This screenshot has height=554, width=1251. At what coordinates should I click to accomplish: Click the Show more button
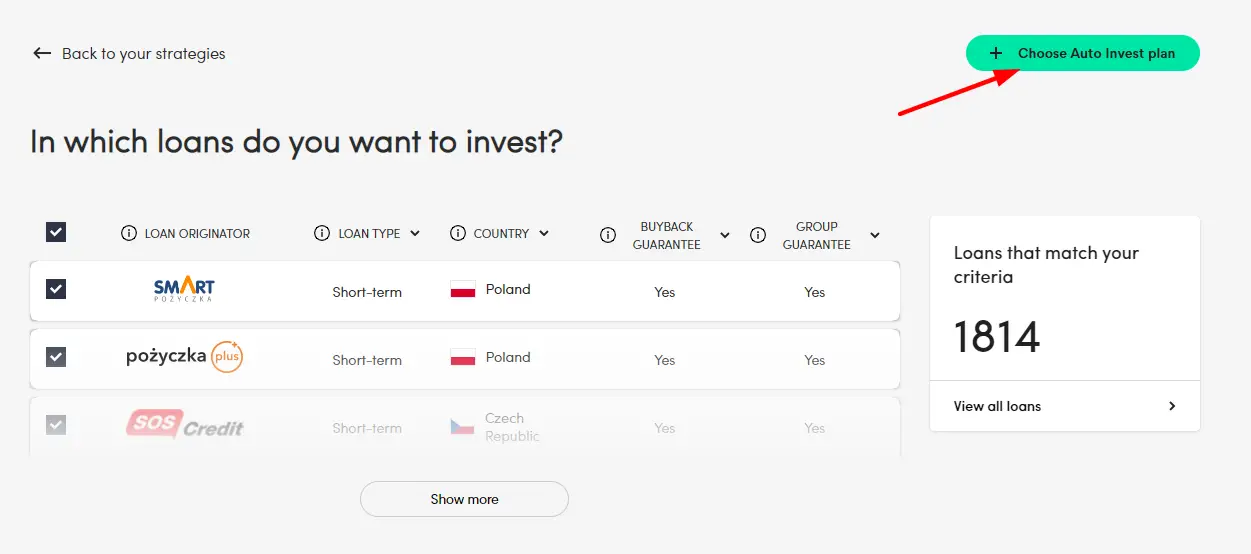464,499
